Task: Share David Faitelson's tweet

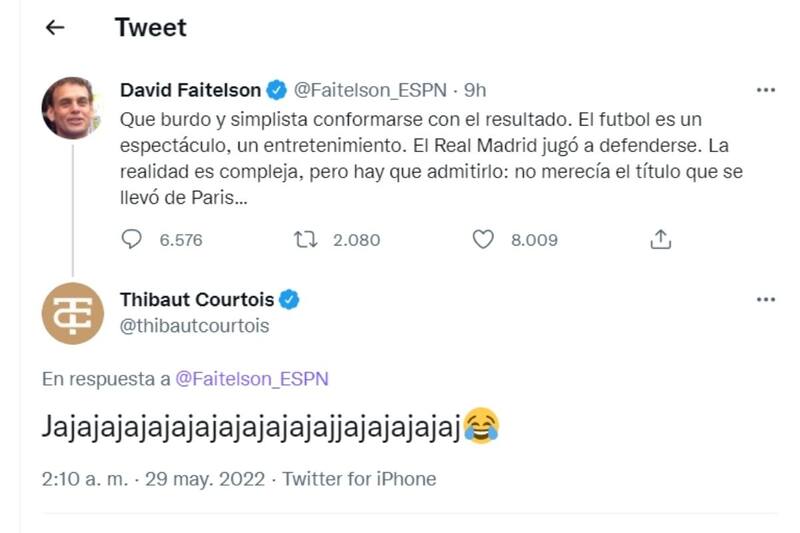Action: [x=660, y=239]
